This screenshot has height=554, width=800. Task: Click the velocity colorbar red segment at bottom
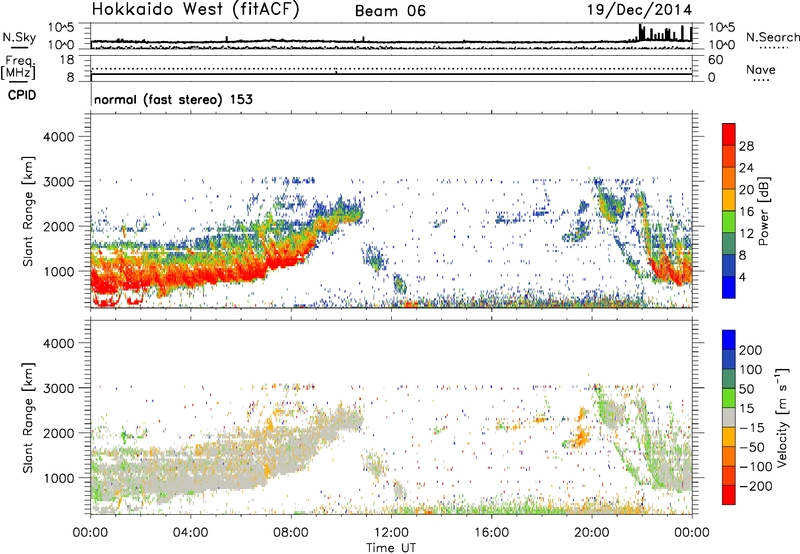pyautogui.click(x=729, y=495)
